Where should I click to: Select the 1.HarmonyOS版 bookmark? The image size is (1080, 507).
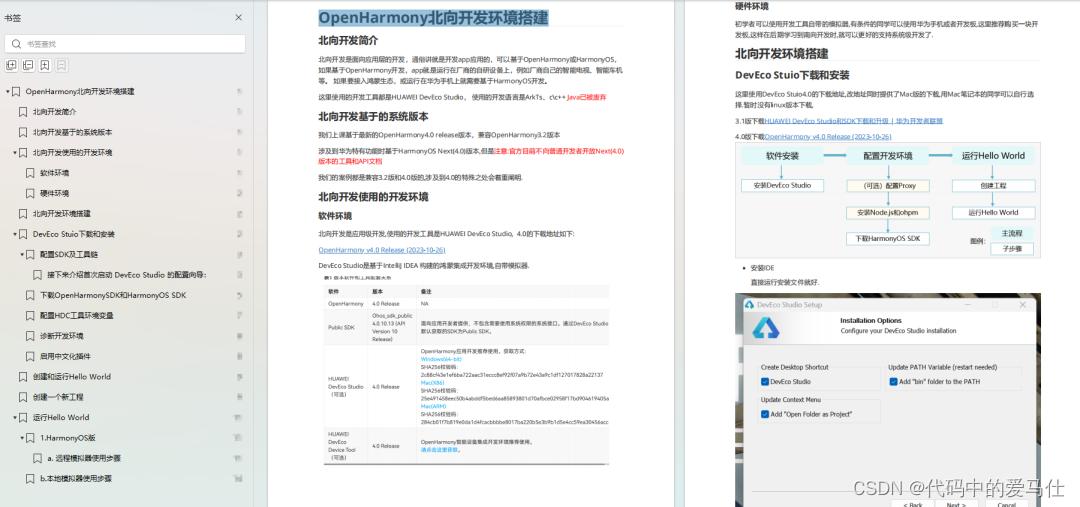pos(68,437)
